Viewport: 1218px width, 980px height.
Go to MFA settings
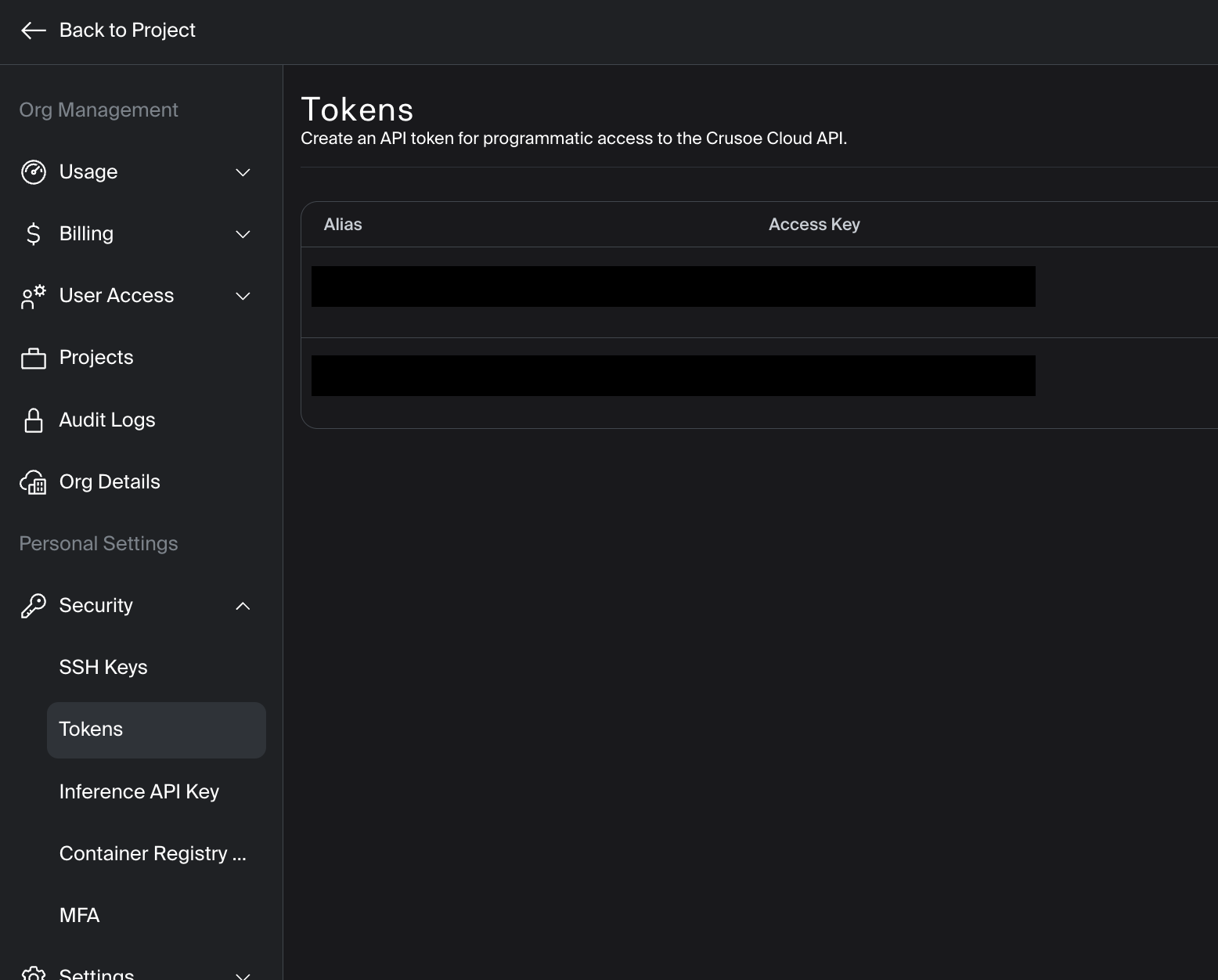point(79,915)
